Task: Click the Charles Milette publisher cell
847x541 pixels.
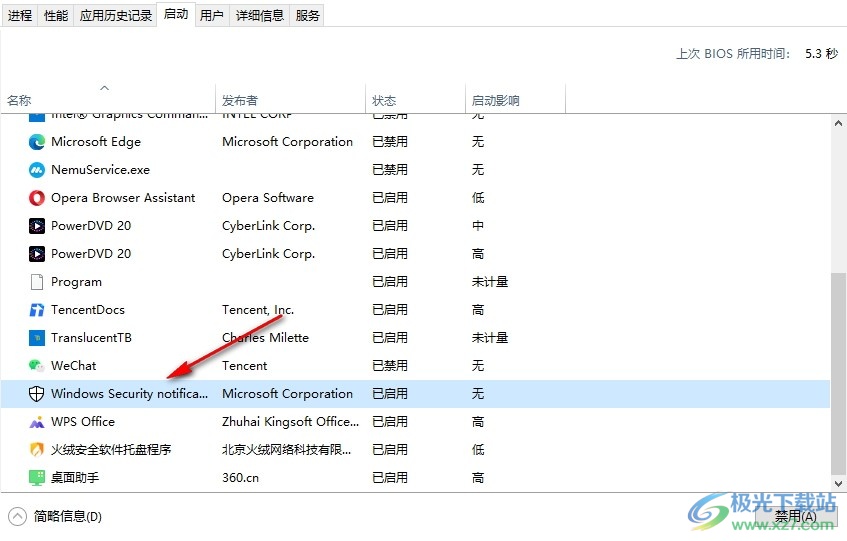Action: (265, 338)
